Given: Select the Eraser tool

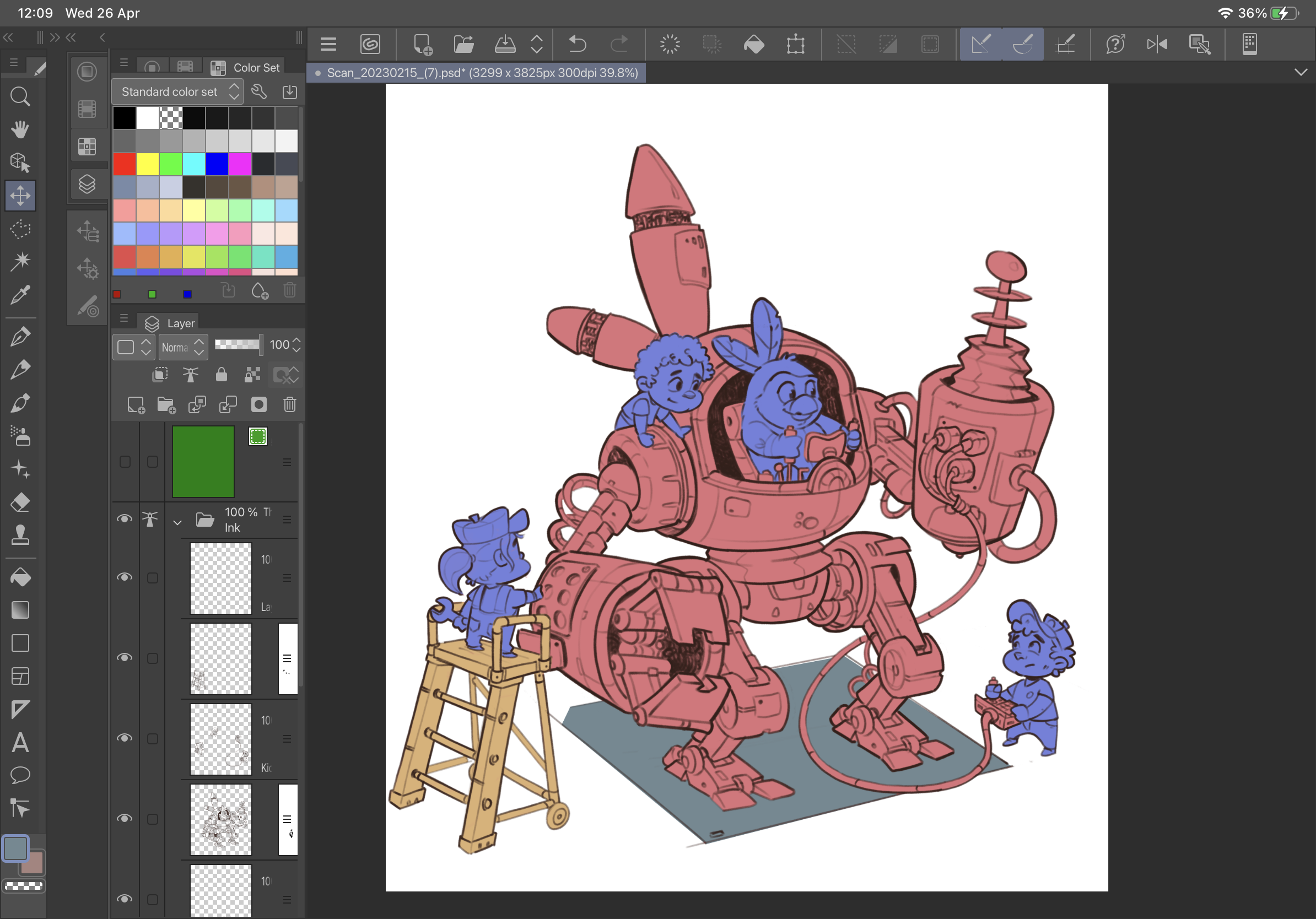Looking at the screenshot, I should click(20, 502).
